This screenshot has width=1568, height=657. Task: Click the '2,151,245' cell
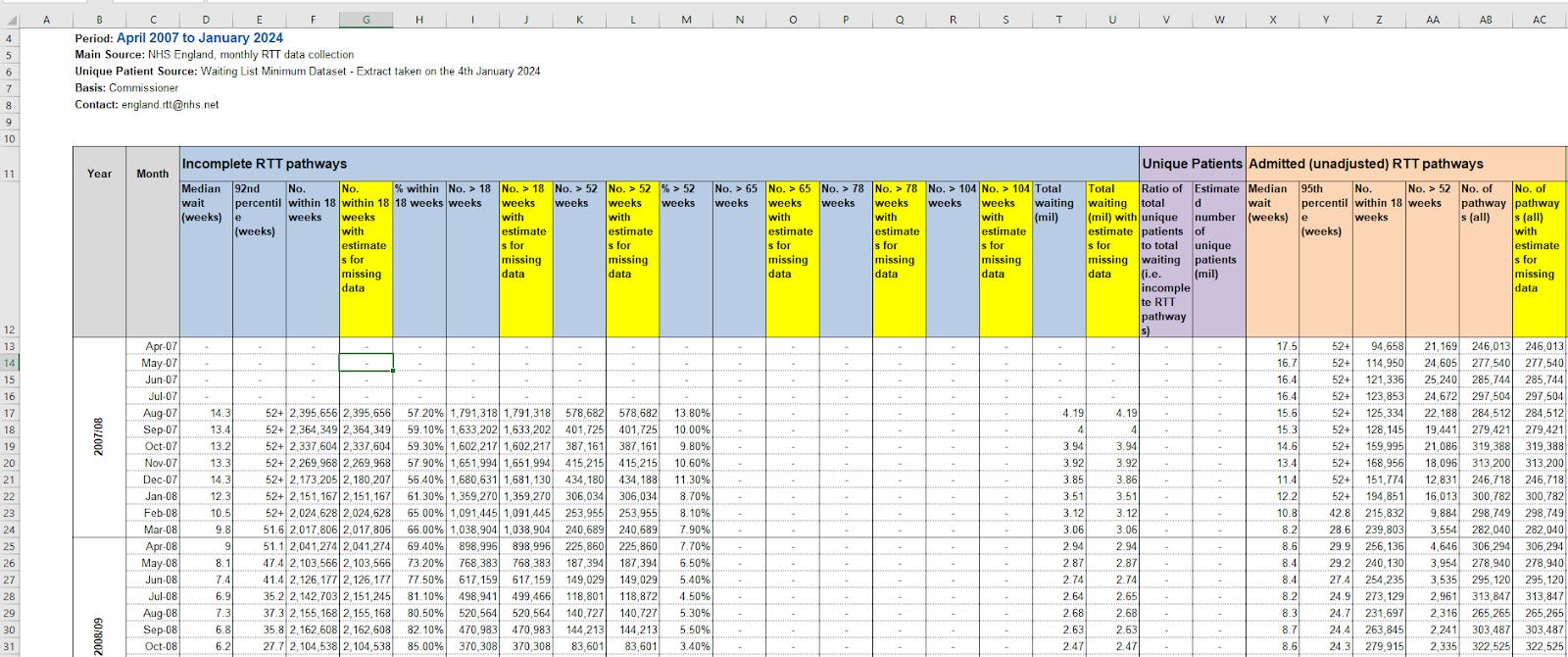[x=367, y=596]
